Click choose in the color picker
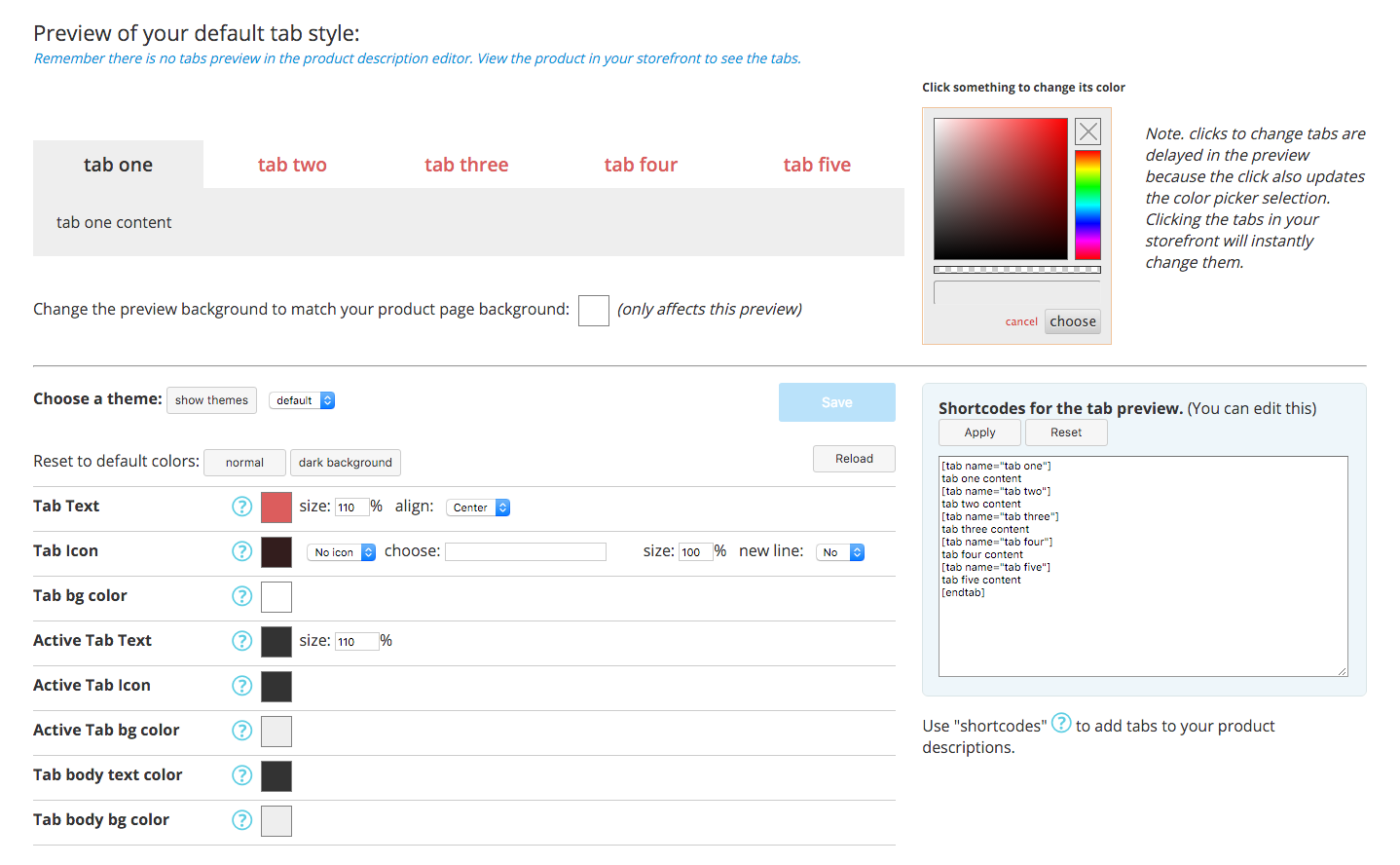Viewport: 1400px width, 865px height. [1073, 321]
